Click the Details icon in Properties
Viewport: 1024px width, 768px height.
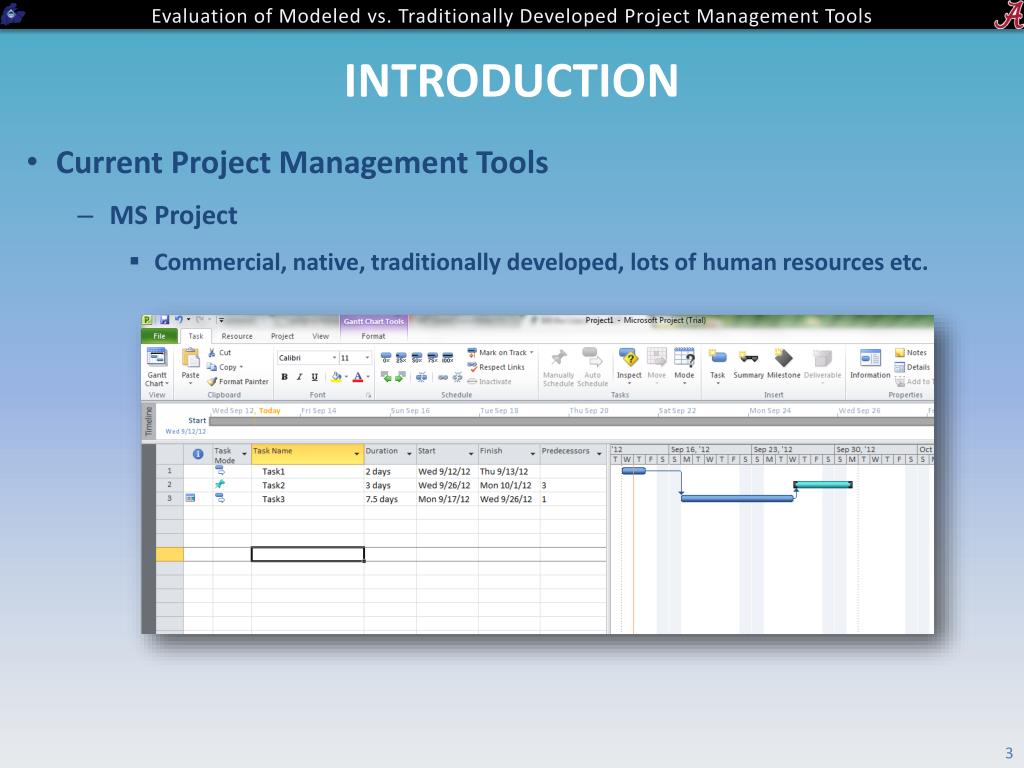click(x=899, y=367)
